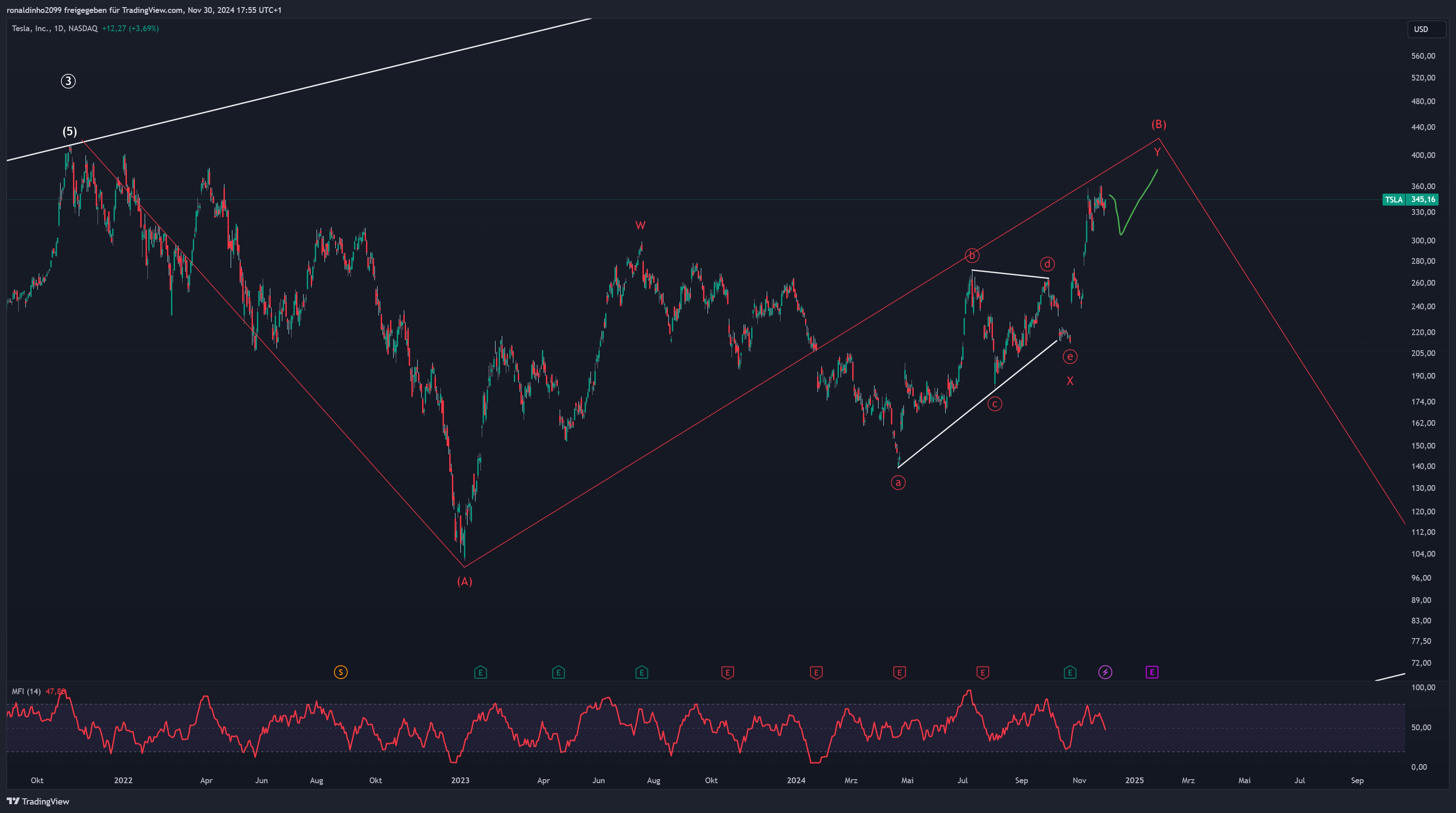Click 2025 on the time axis
Screen dimensions: 1456x813
tap(1135, 780)
